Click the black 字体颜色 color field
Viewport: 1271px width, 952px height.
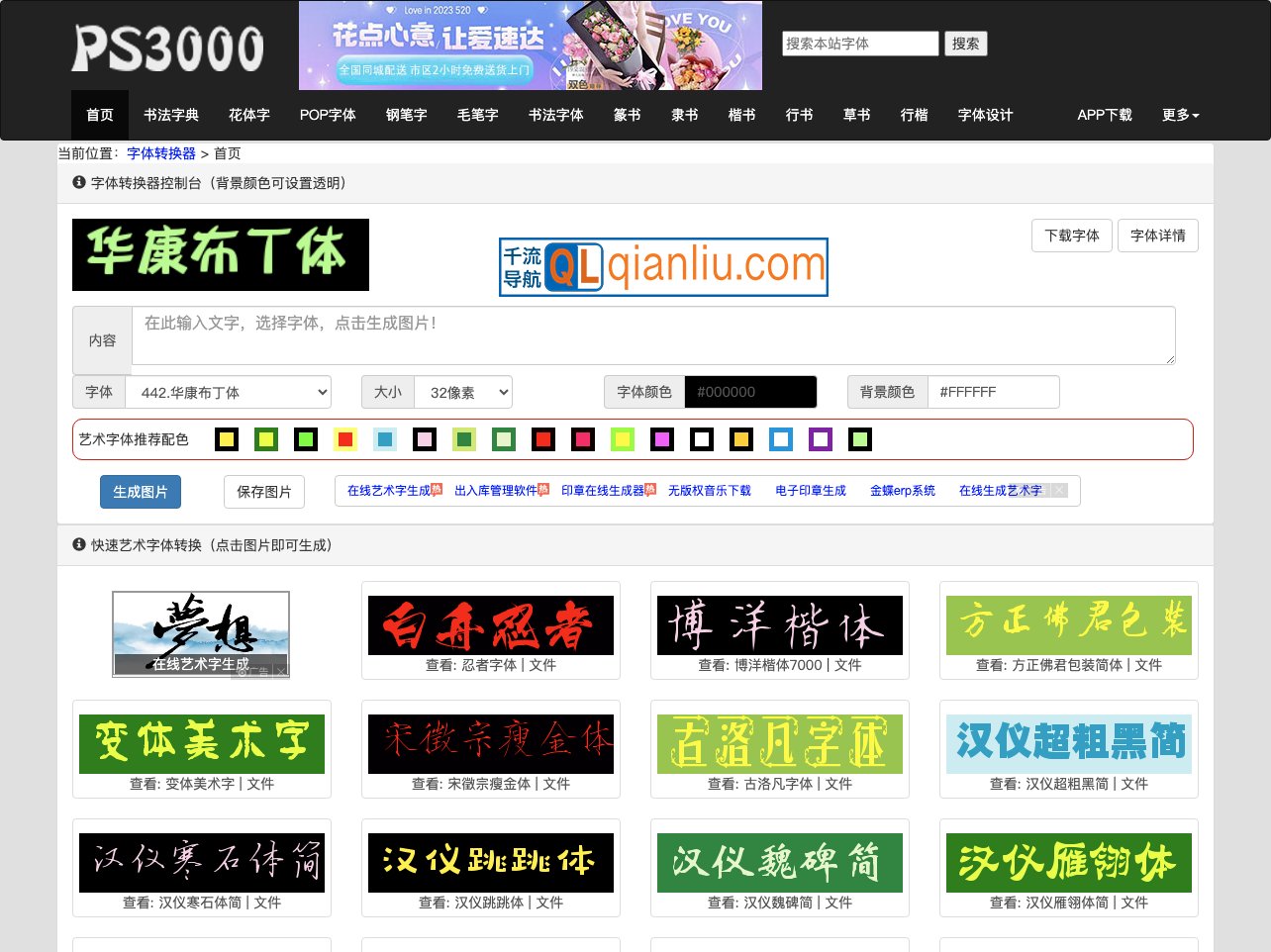(750, 392)
